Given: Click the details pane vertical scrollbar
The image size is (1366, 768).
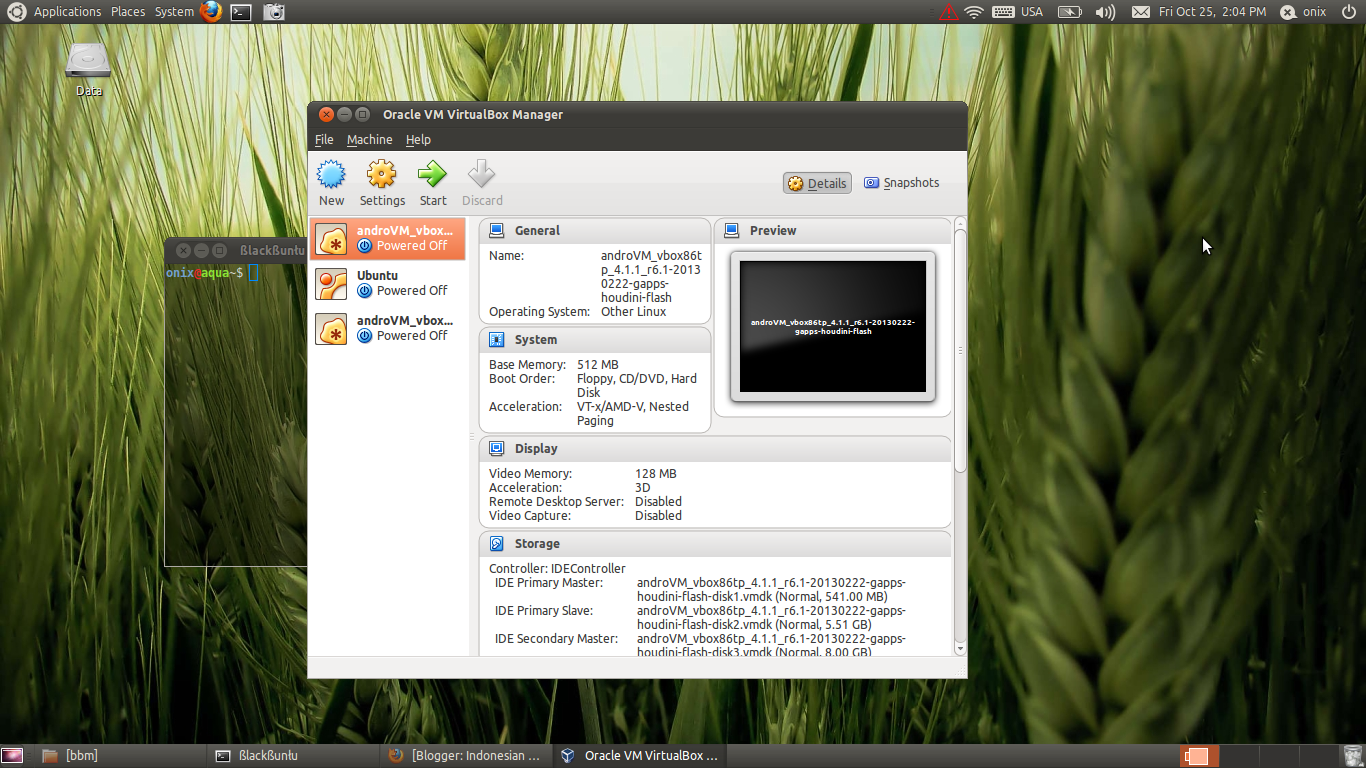Looking at the screenshot, I should (960, 350).
